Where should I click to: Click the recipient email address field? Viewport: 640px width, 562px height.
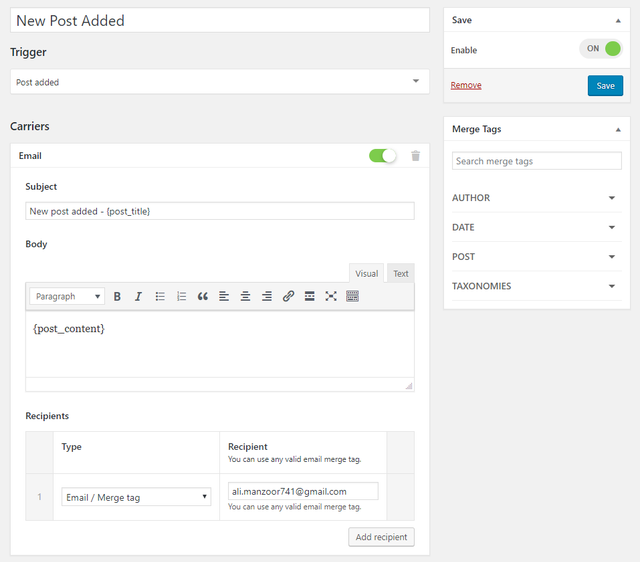[303, 491]
